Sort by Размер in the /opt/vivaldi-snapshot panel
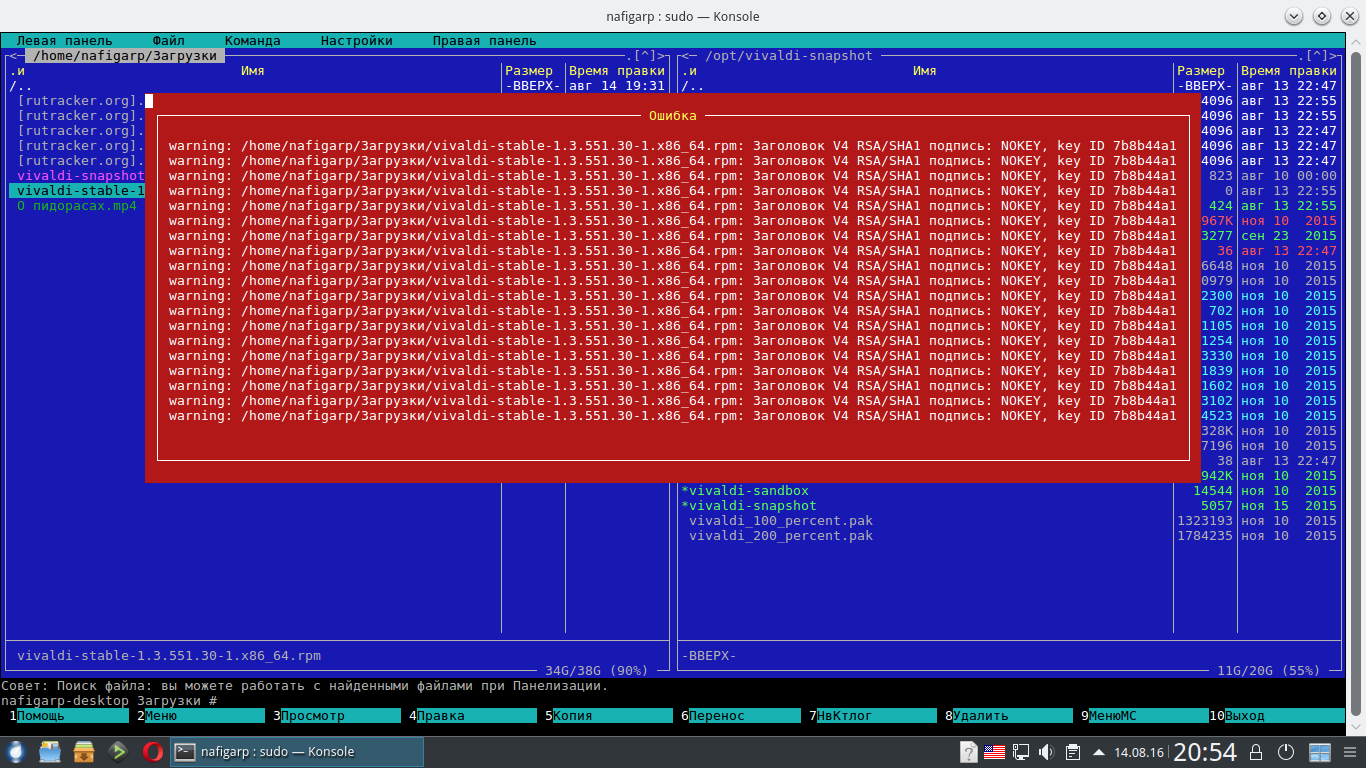 (x=1201, y=71)
